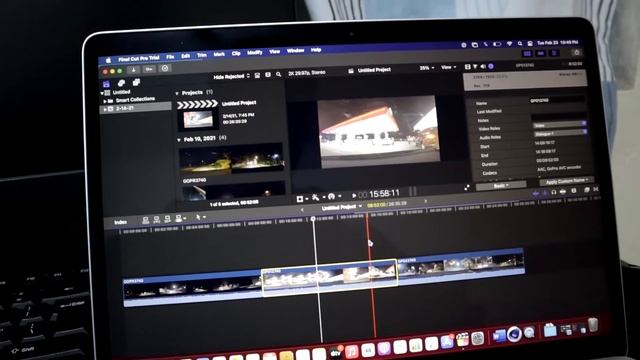The image size is (640, 360).
Task: Open timeline Untitled Project title dropdown
Action: click(342, 207)
